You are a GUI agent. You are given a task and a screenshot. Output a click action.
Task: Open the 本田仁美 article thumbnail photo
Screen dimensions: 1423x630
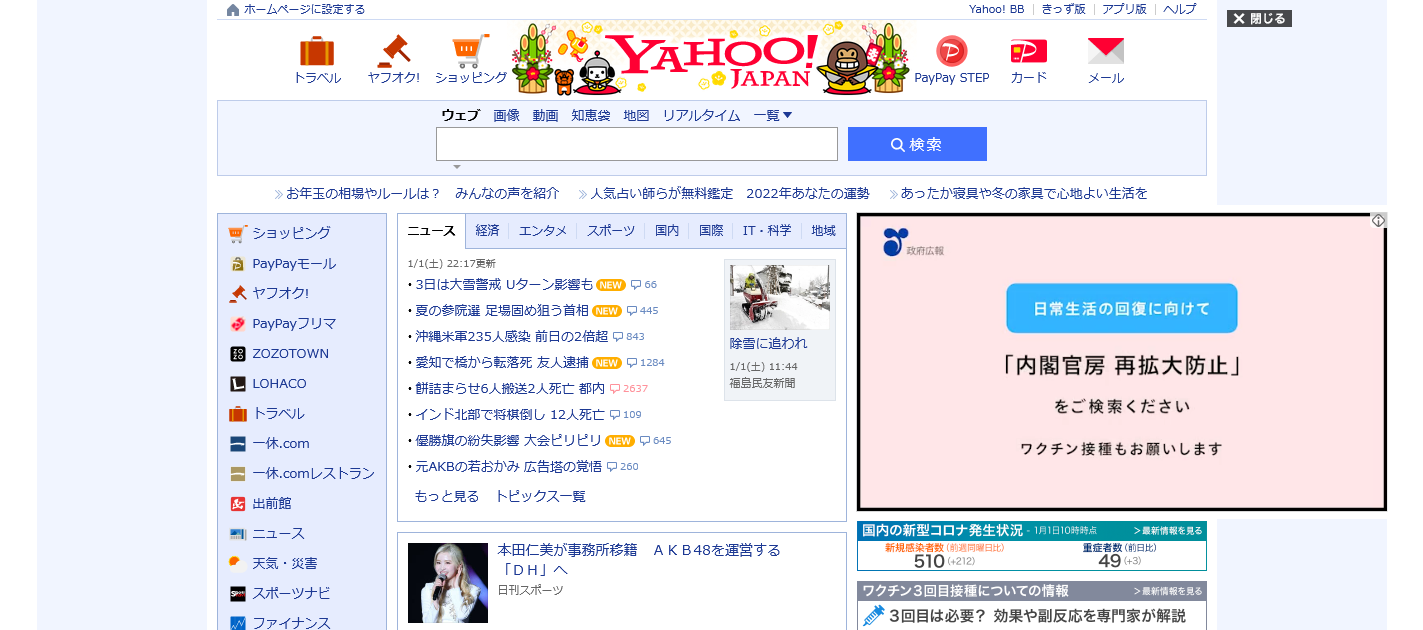[448, 583]
